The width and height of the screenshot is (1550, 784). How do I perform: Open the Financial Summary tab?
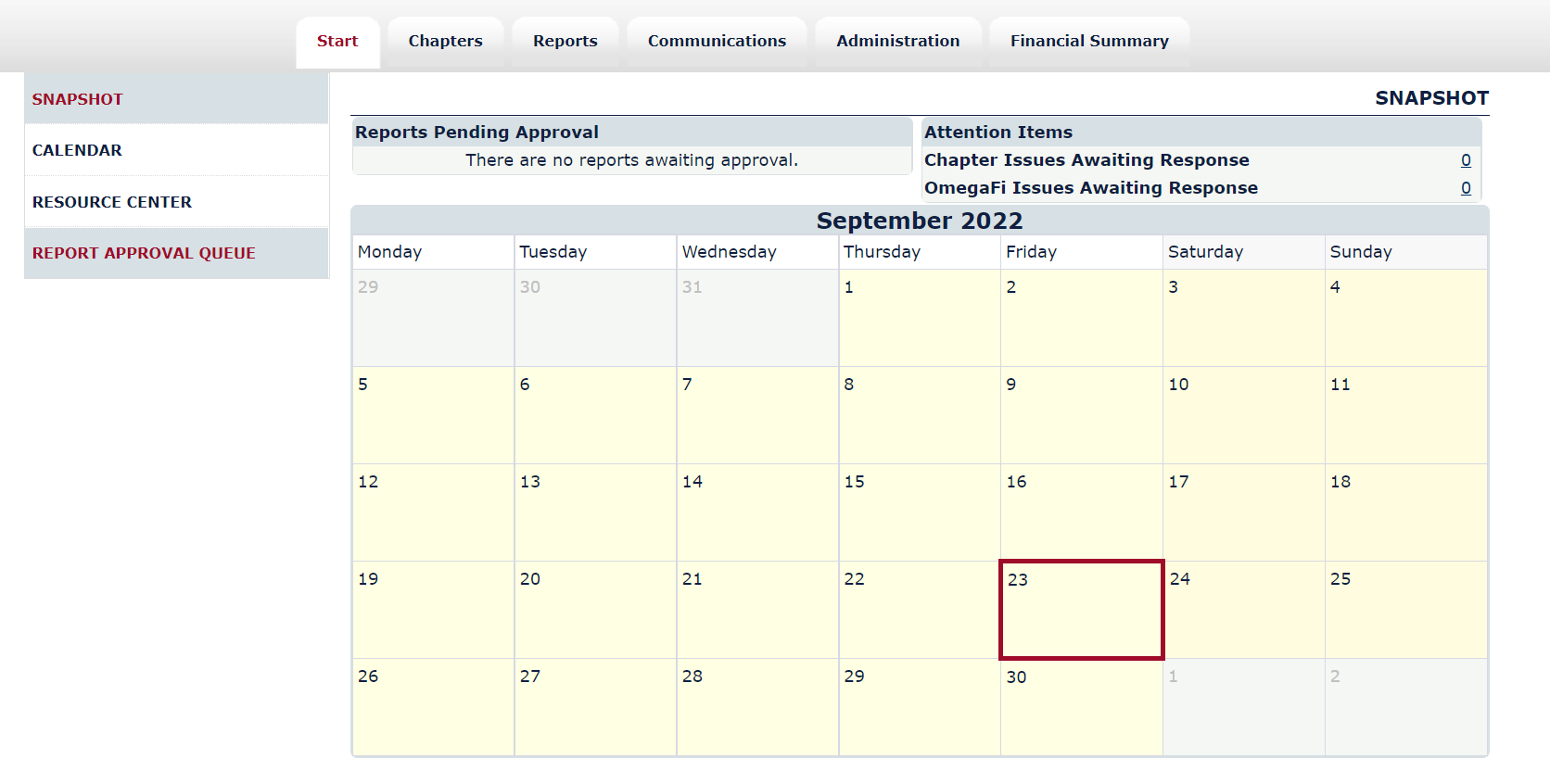point(1089,42)
